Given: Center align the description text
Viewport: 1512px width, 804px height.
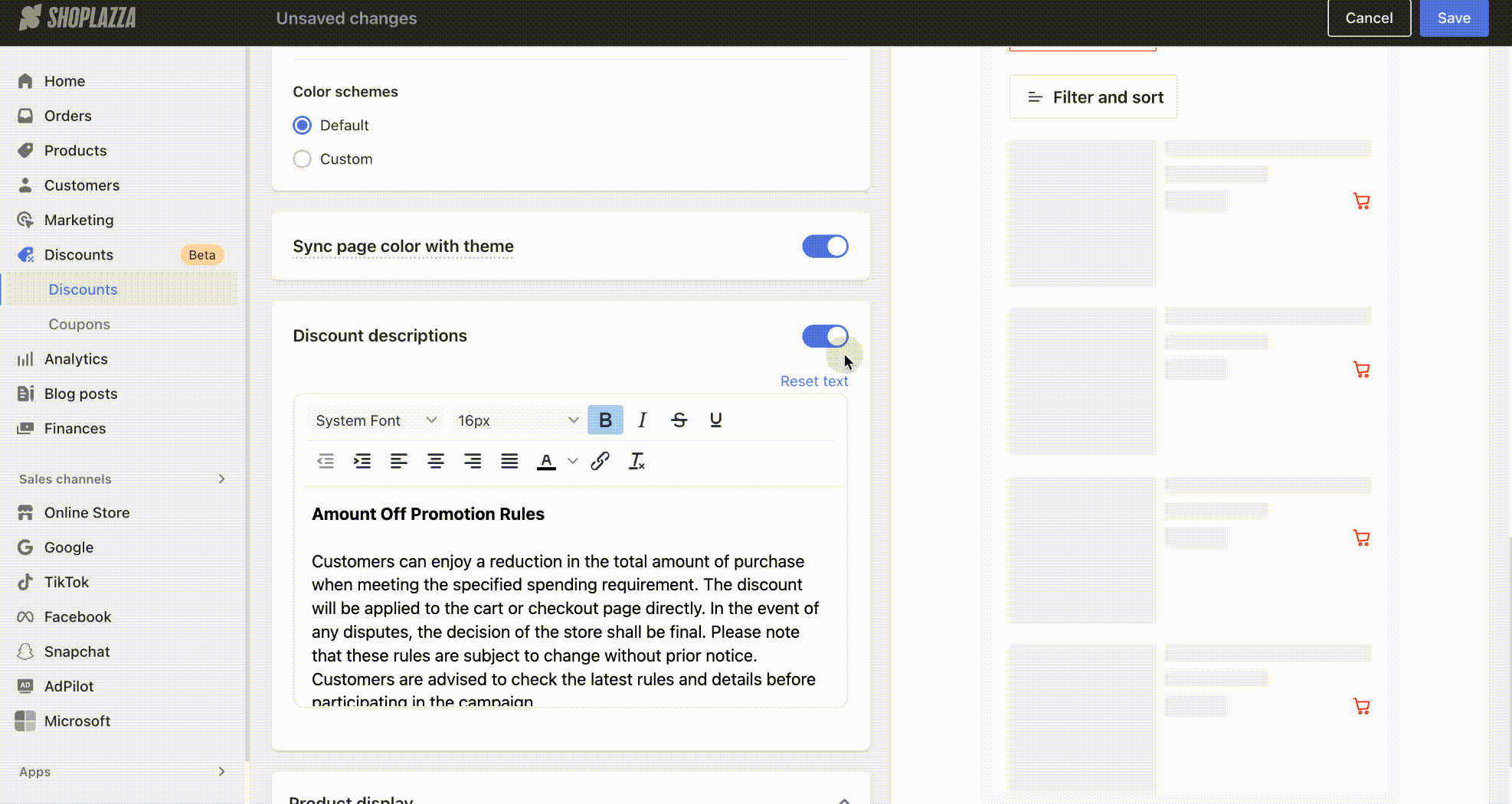Looking at the screenshot, I should pyautogui.click(x=435, y=461).
